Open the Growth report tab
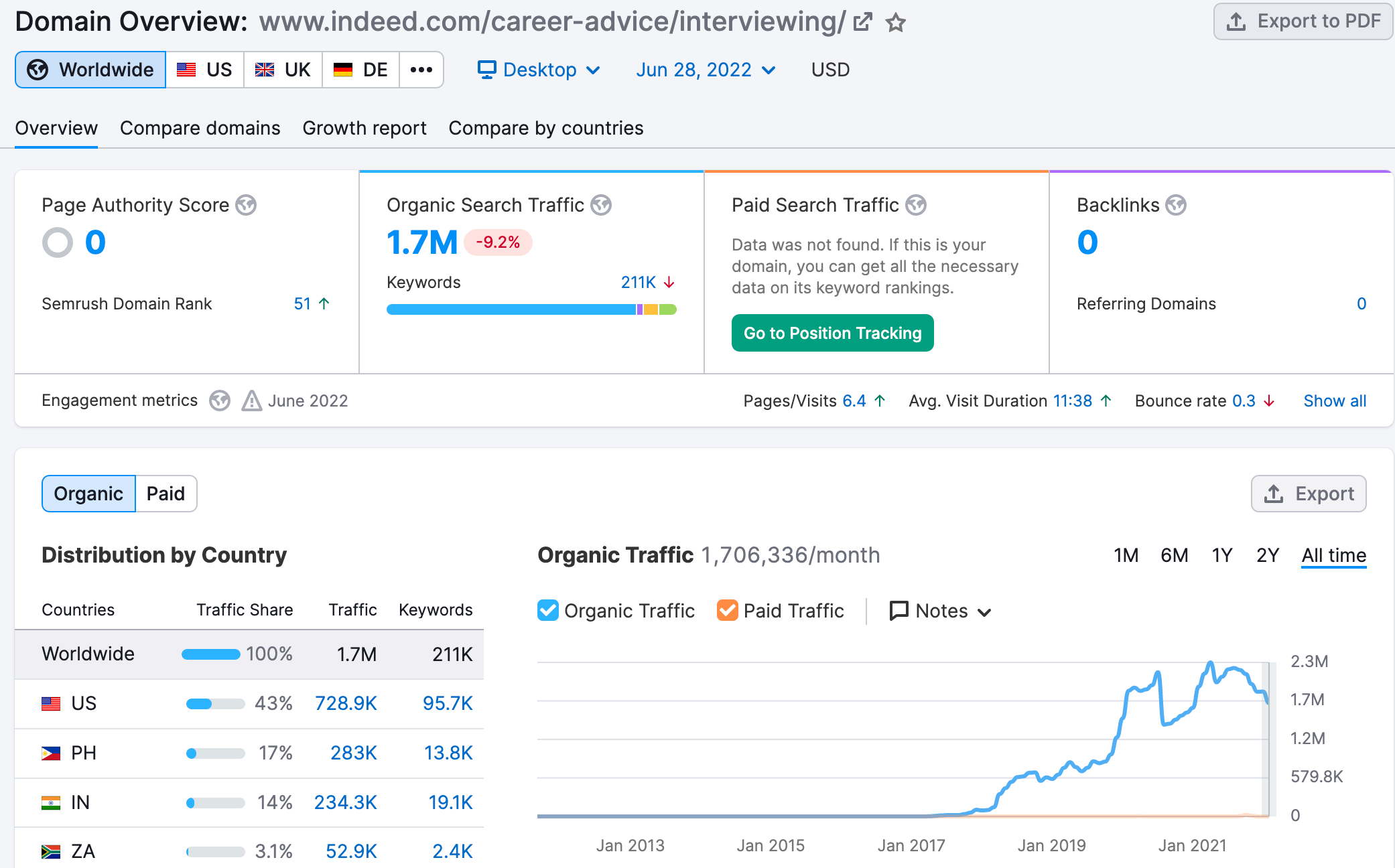Screen dimensions: 1395x868 pyautogui.click(x=364, y=128)
